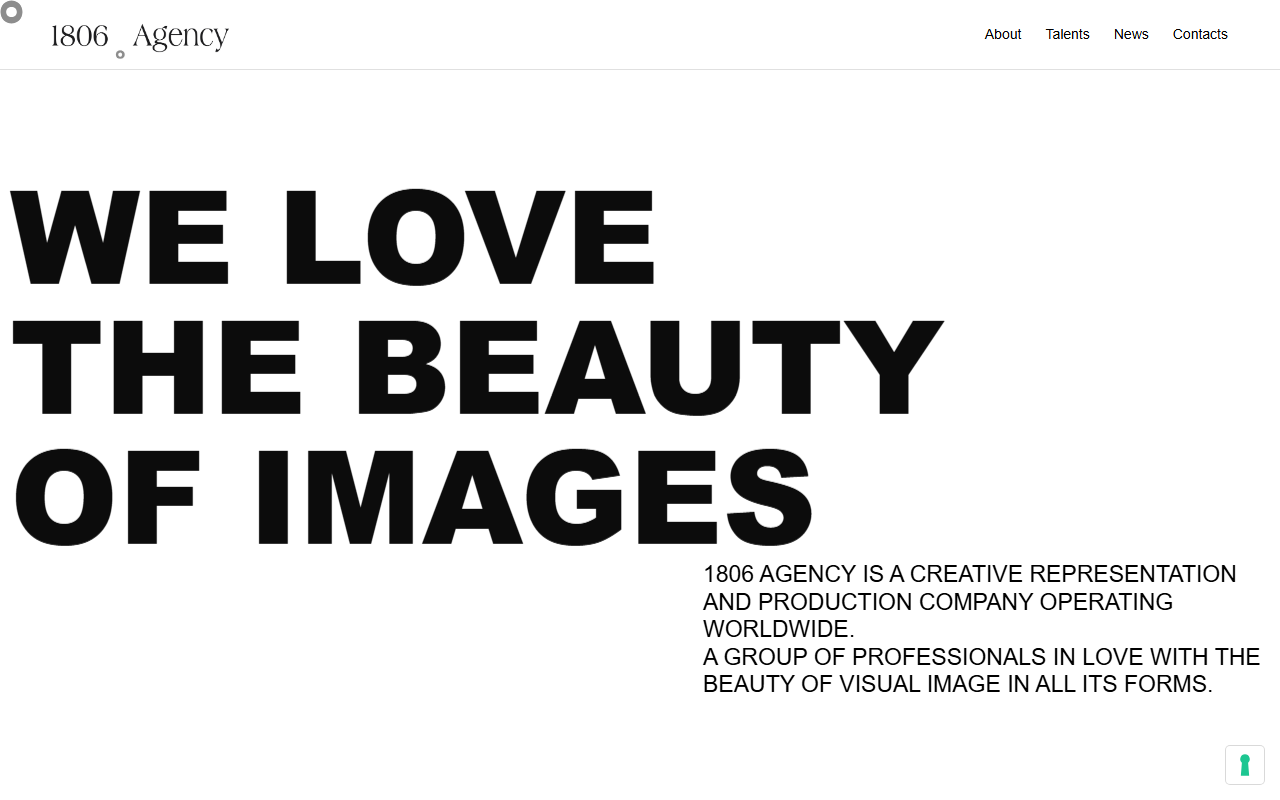Viewport: 1280px width, 800px height.
Task: Open the About page
Action: coord(1003,34)
